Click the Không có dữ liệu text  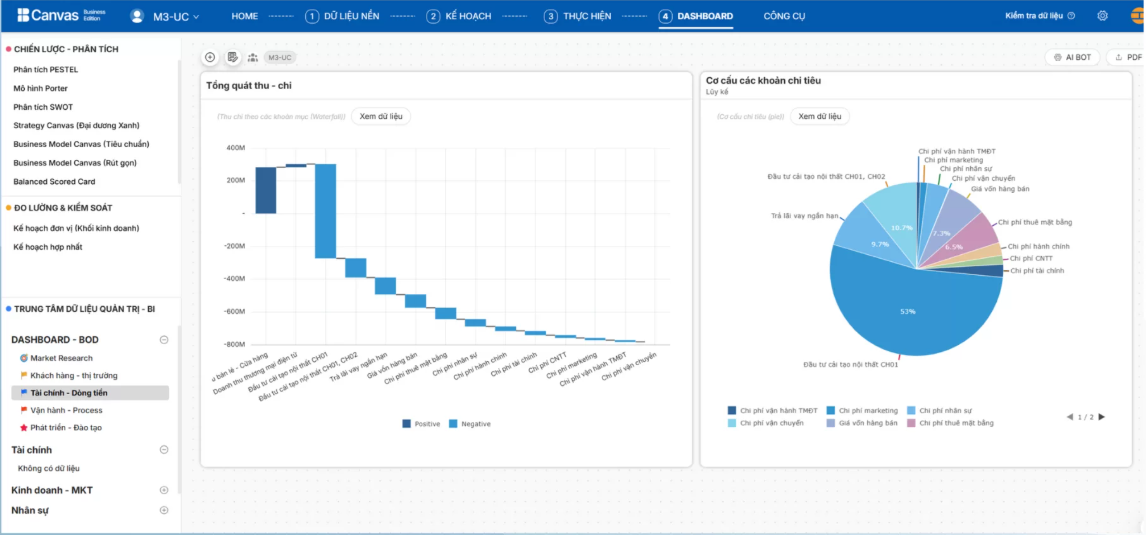48,468
